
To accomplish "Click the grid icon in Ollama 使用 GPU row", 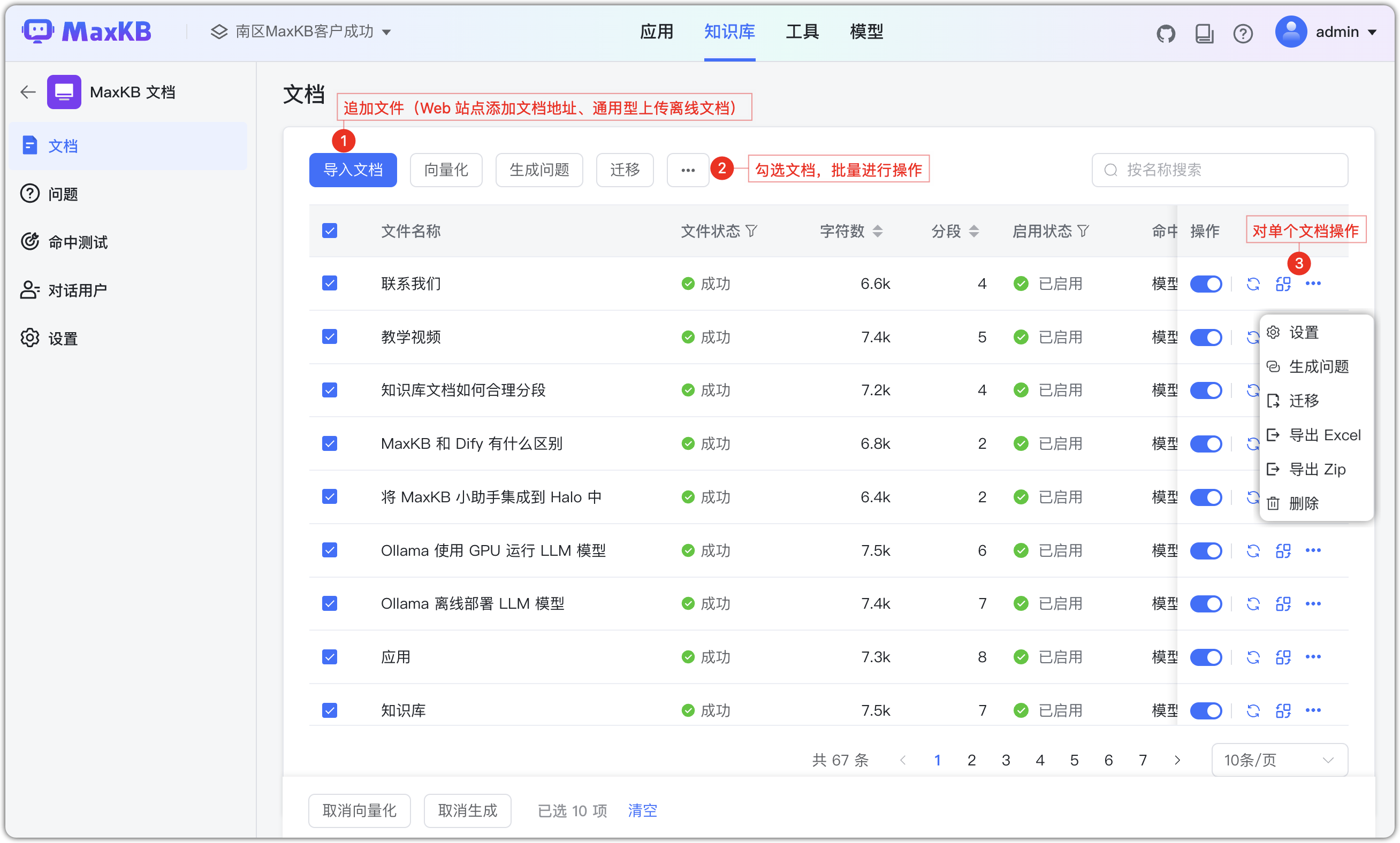I will 1283,550.
